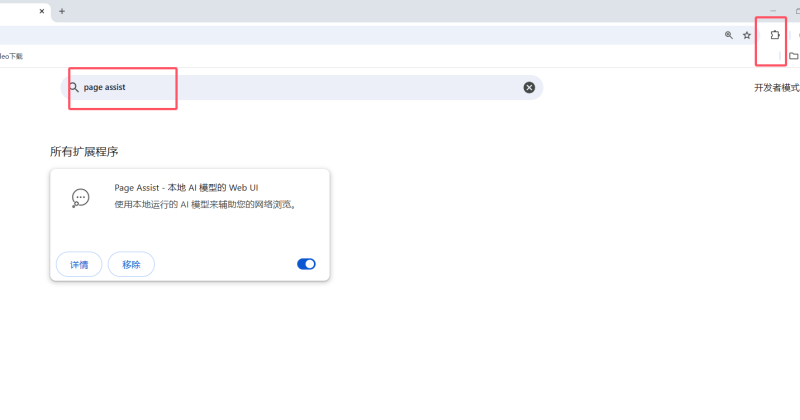Viewport: 800px width, 420px height.
Task: Open the bookmarks folder icon at right
Action: 793,56
